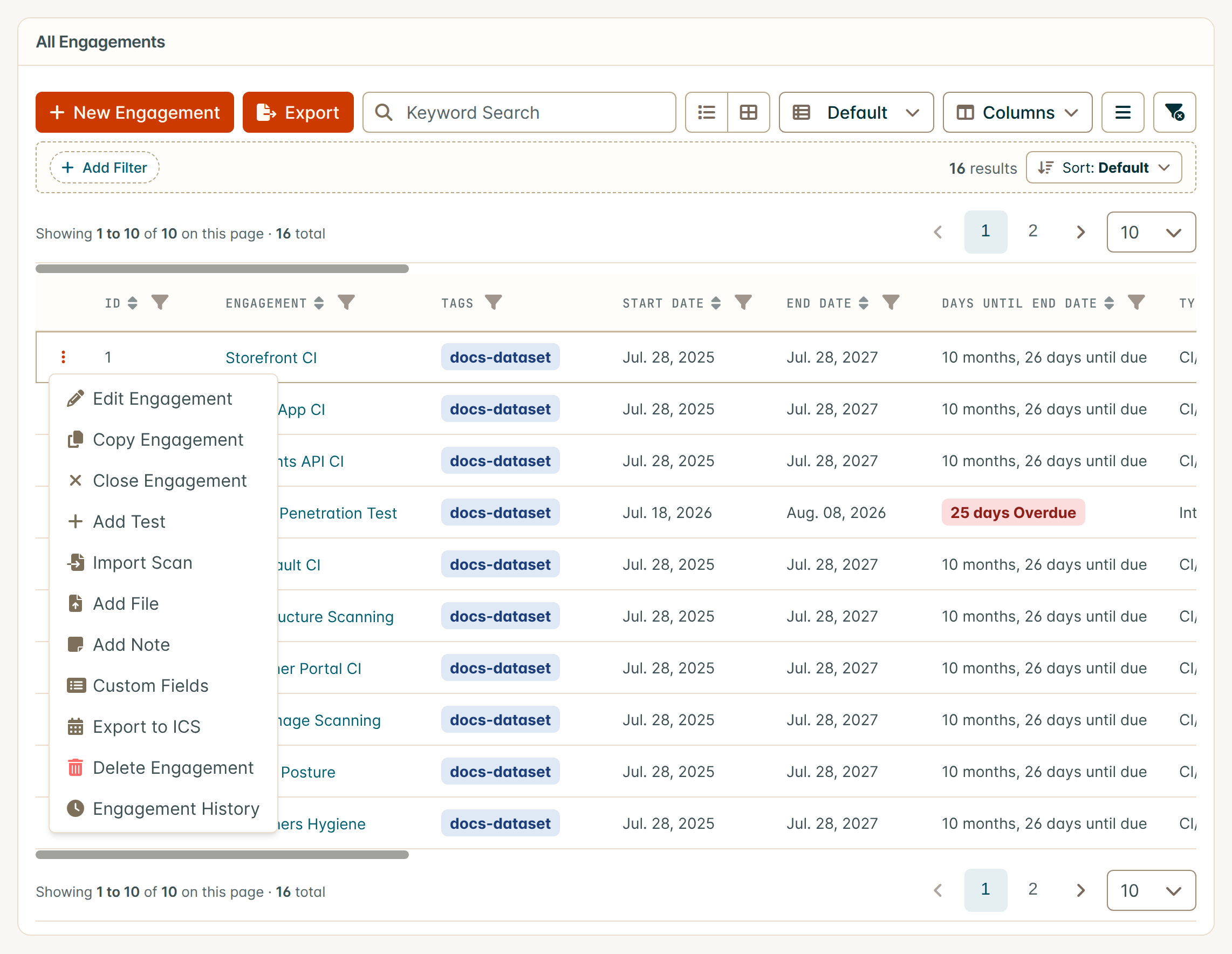Clear all filters with funnel icon
The height and width of the screenshot is (954, 1232).
tap(1174, 112)
